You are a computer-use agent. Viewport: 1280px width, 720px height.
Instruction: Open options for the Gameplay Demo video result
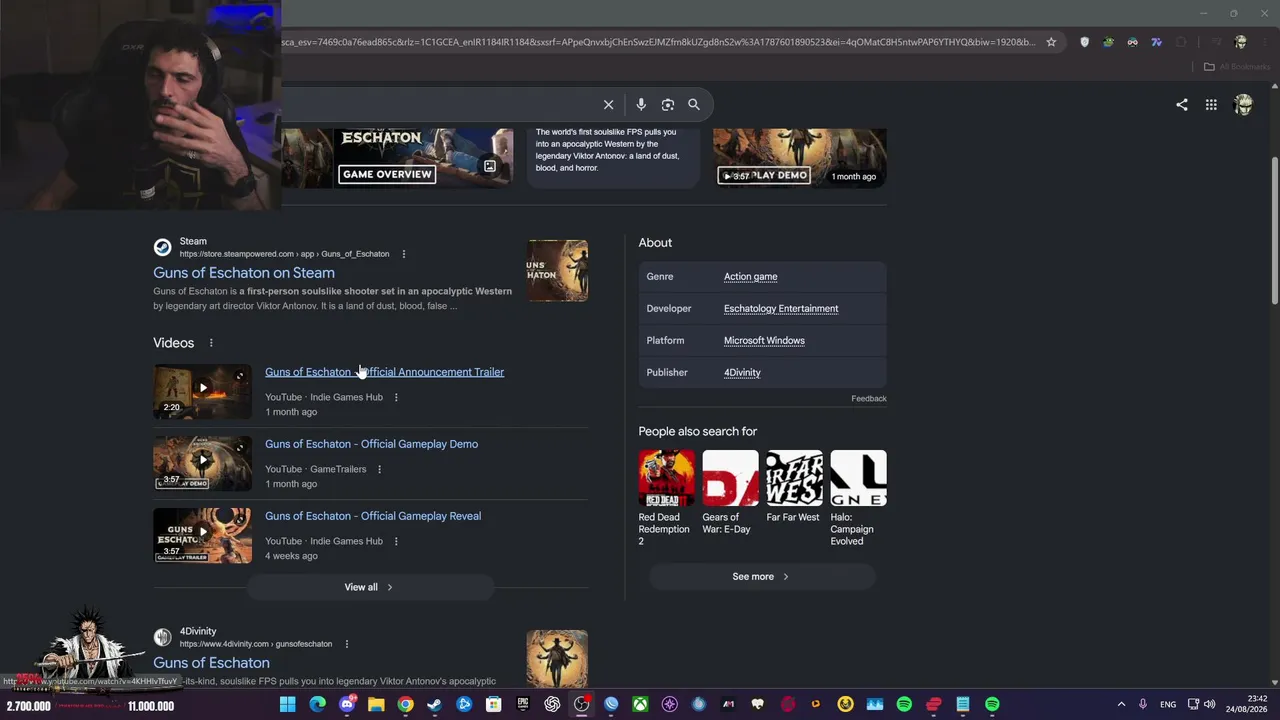tap(379, 469)
